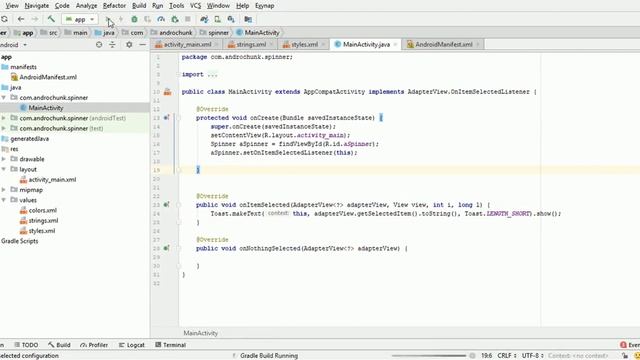640x360 pixels.
Task: Open the Profiler tool window
Action: click(94, 345)
